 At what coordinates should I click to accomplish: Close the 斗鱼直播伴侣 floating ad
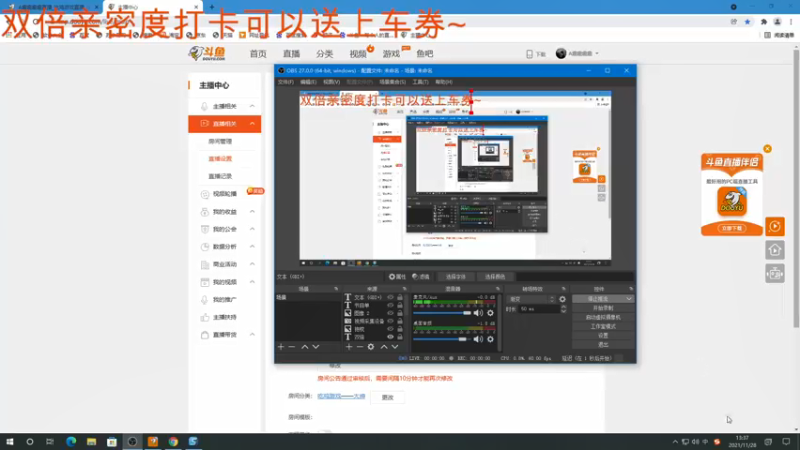tap(767, 148)
